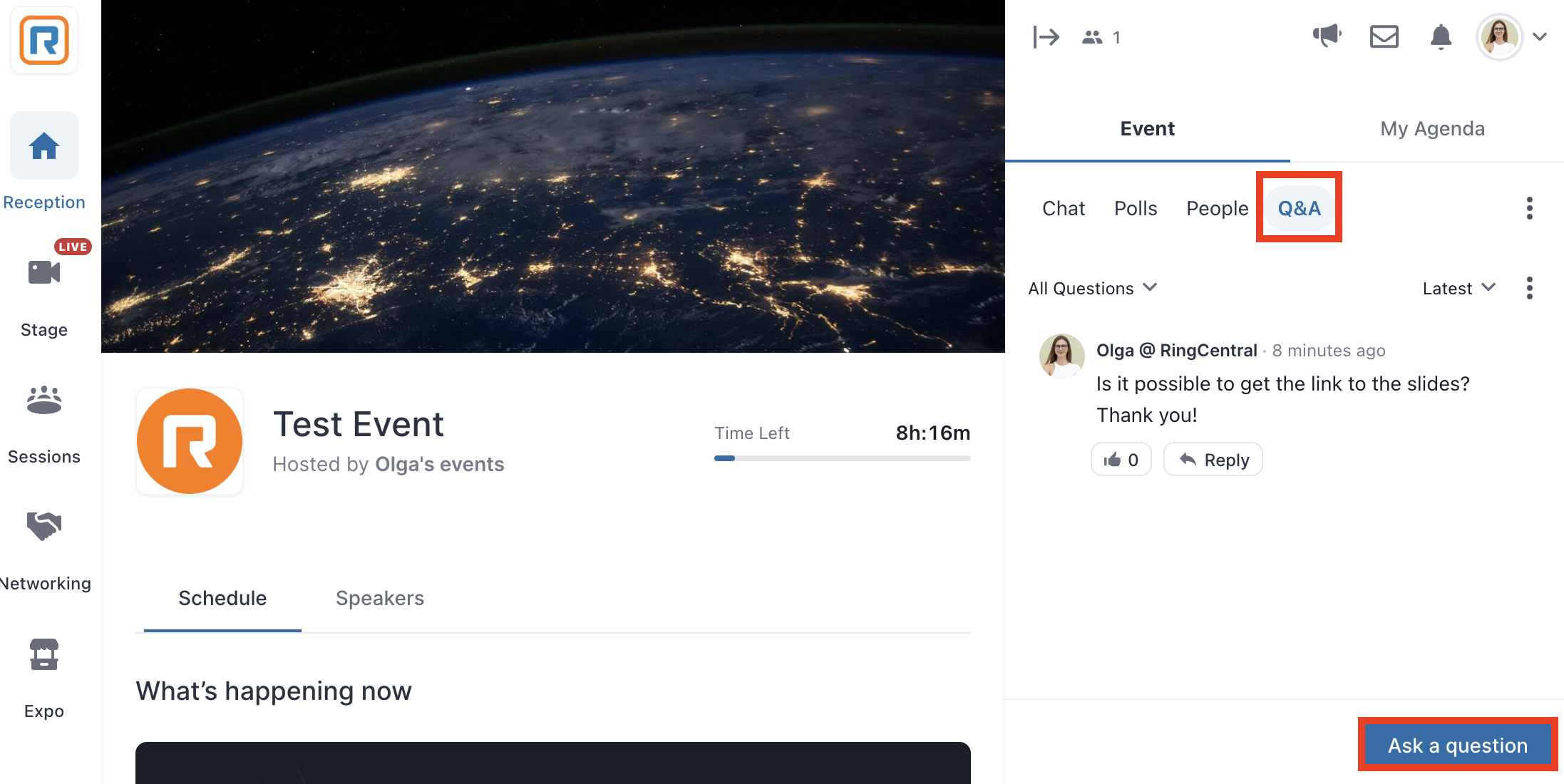This screenshot has width=1564, height=784.
Task: Click the Ask a question button
Action: pos(1458,745)
